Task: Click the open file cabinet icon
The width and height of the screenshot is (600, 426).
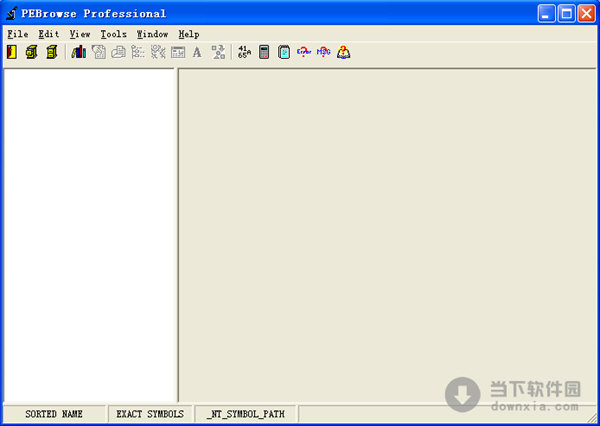Action: [32, 52]
